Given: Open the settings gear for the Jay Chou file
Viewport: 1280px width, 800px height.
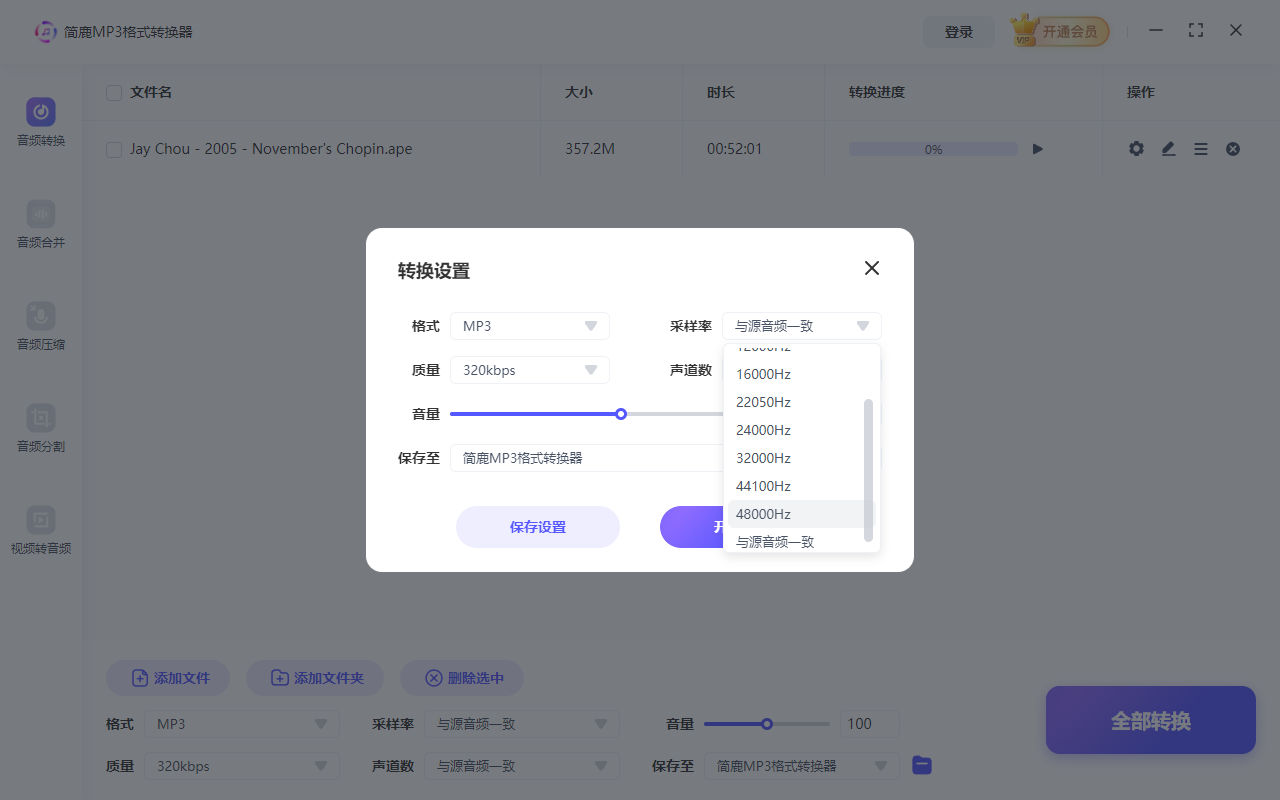Looking at the screenshot, I should pyautogui.click(x=1136, y=148).
